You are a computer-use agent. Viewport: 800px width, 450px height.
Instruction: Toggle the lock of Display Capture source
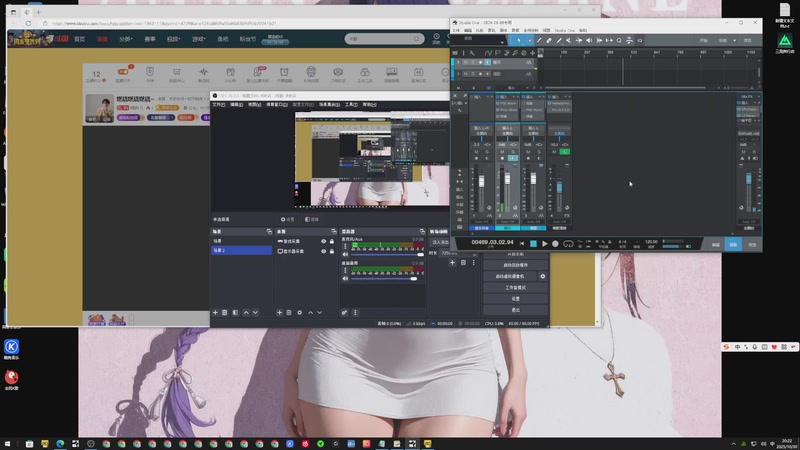tap(332, 252)
